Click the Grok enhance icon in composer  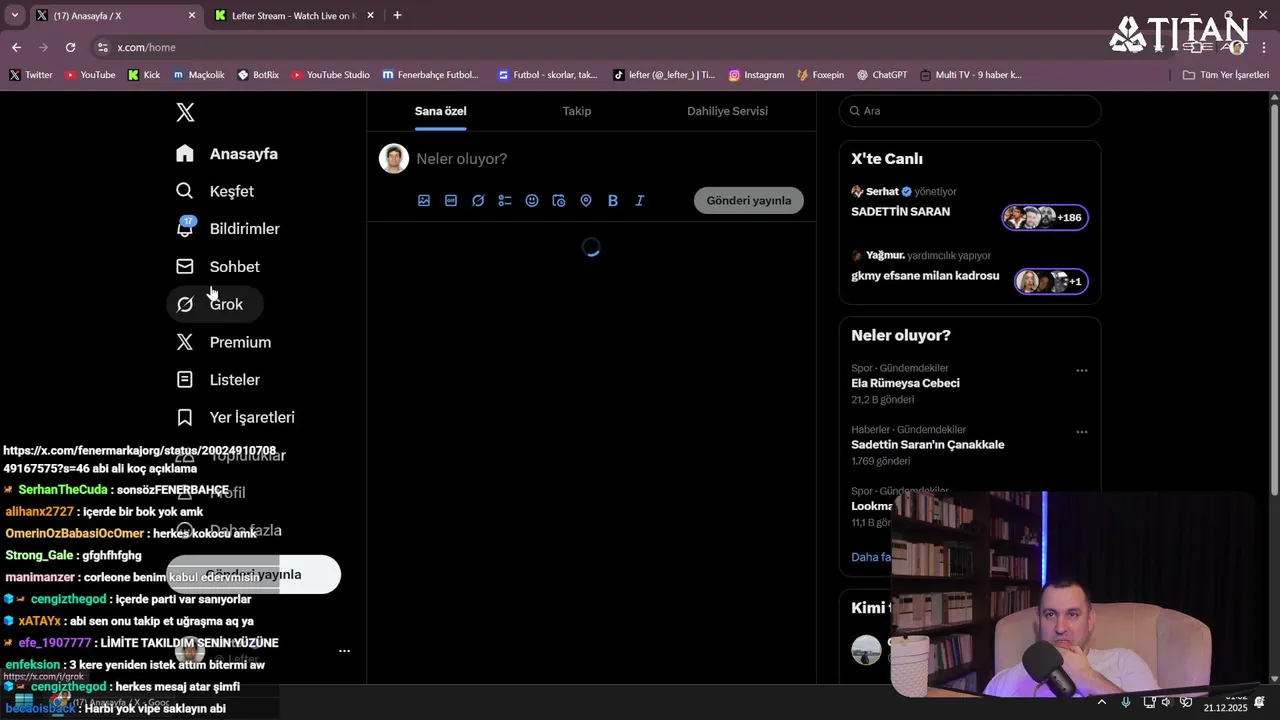pyautogui.click(x=478, y=200)
